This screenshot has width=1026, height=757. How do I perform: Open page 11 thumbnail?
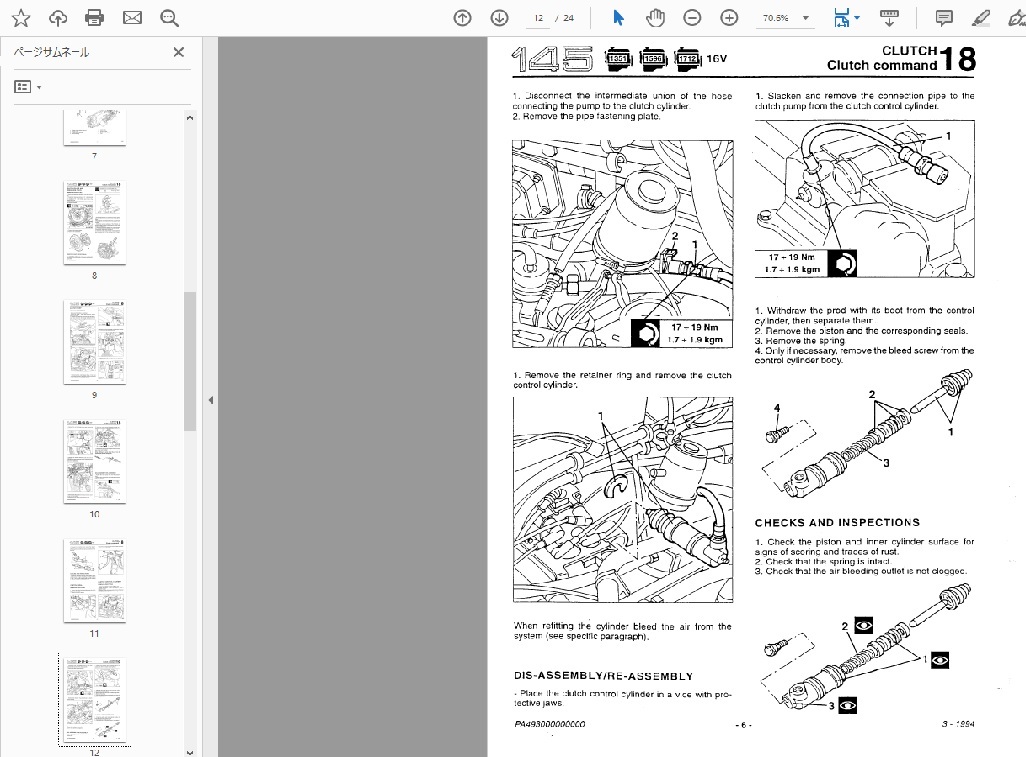[95, 581]
